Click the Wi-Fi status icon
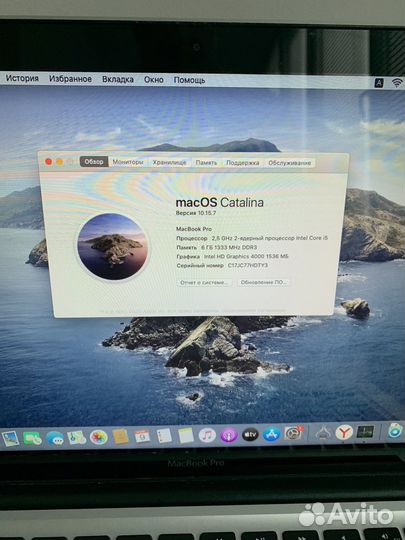The width and height of the screenshot is (405, 540). point(397,82)
